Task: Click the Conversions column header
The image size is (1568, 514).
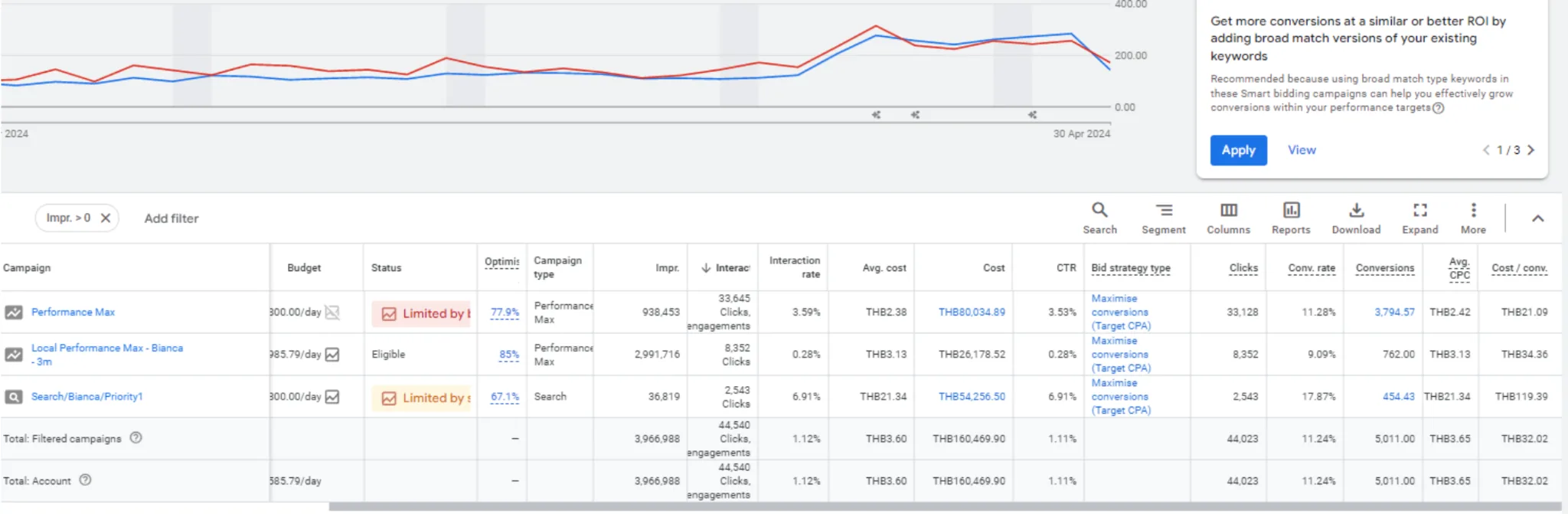Action: coord(1384,268)
